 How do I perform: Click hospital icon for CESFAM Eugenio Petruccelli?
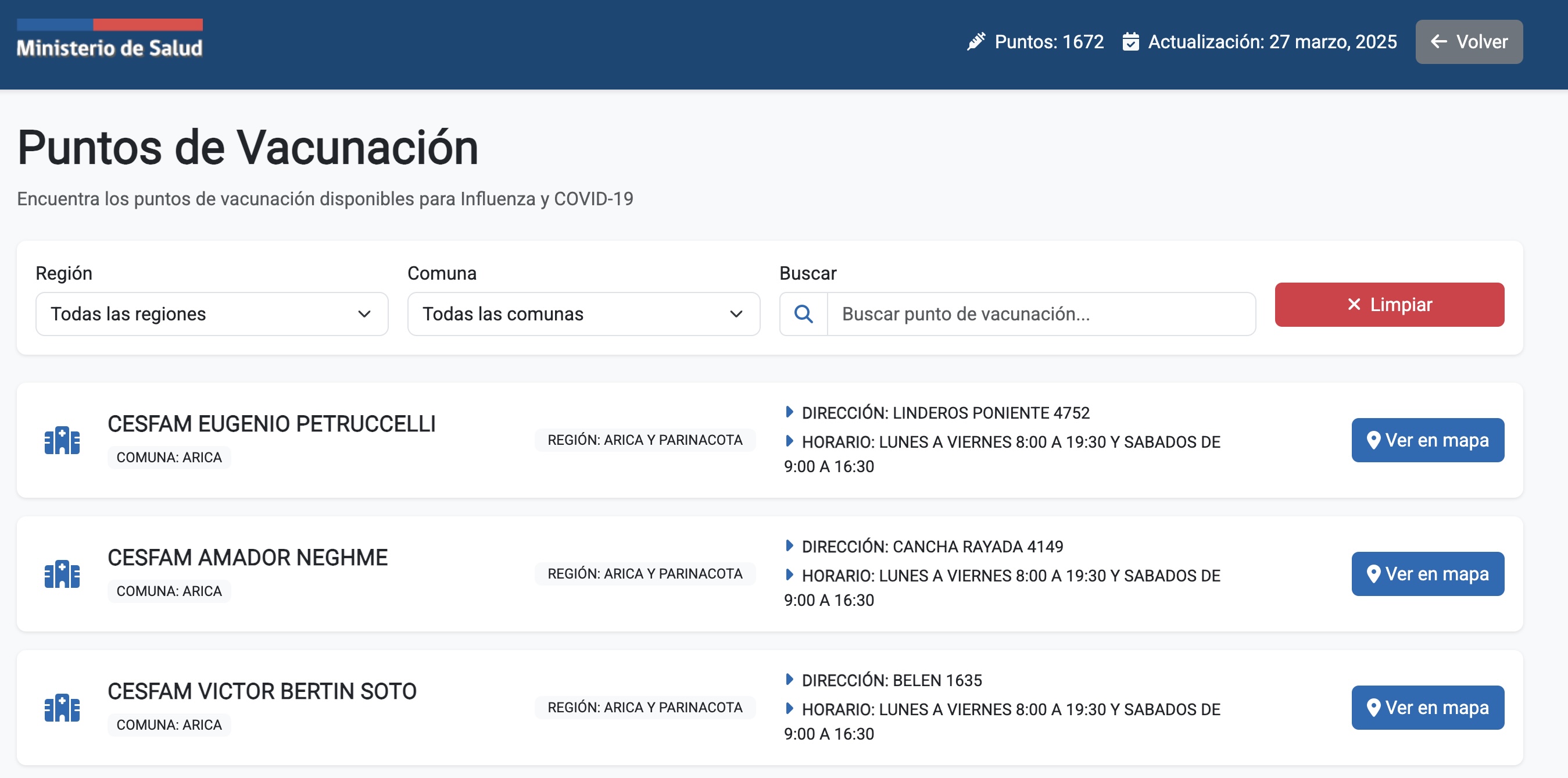pos(62,440)
